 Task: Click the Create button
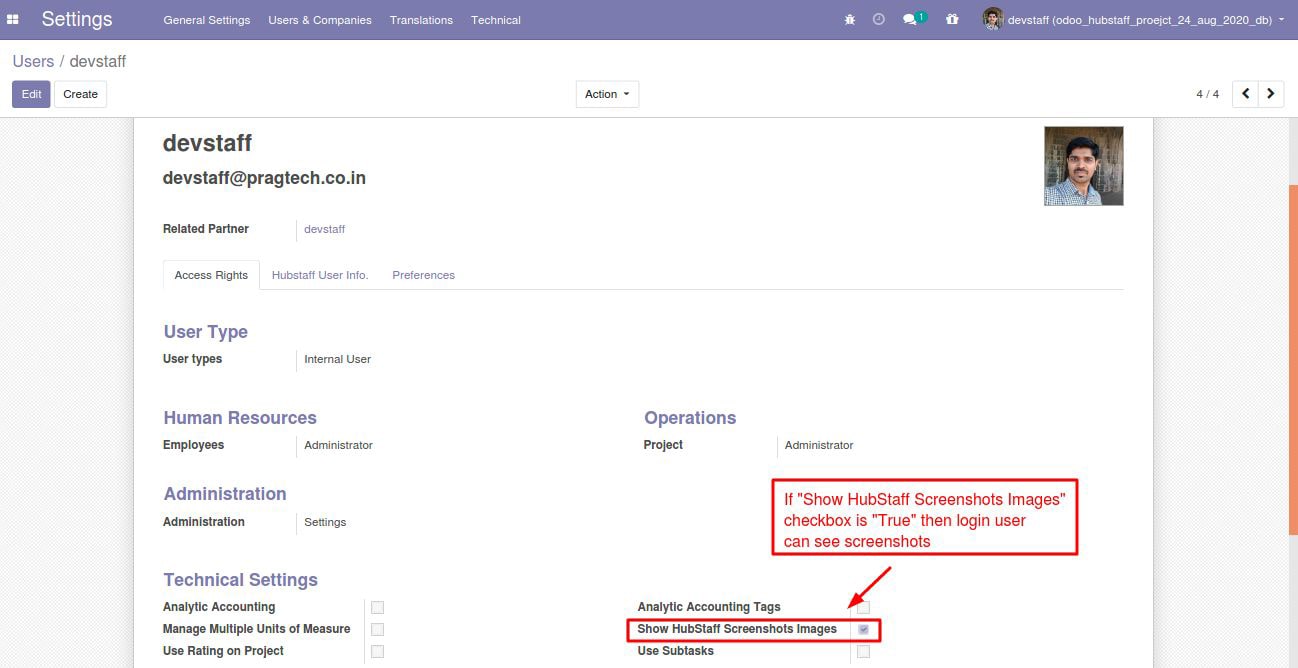point(80,94)
